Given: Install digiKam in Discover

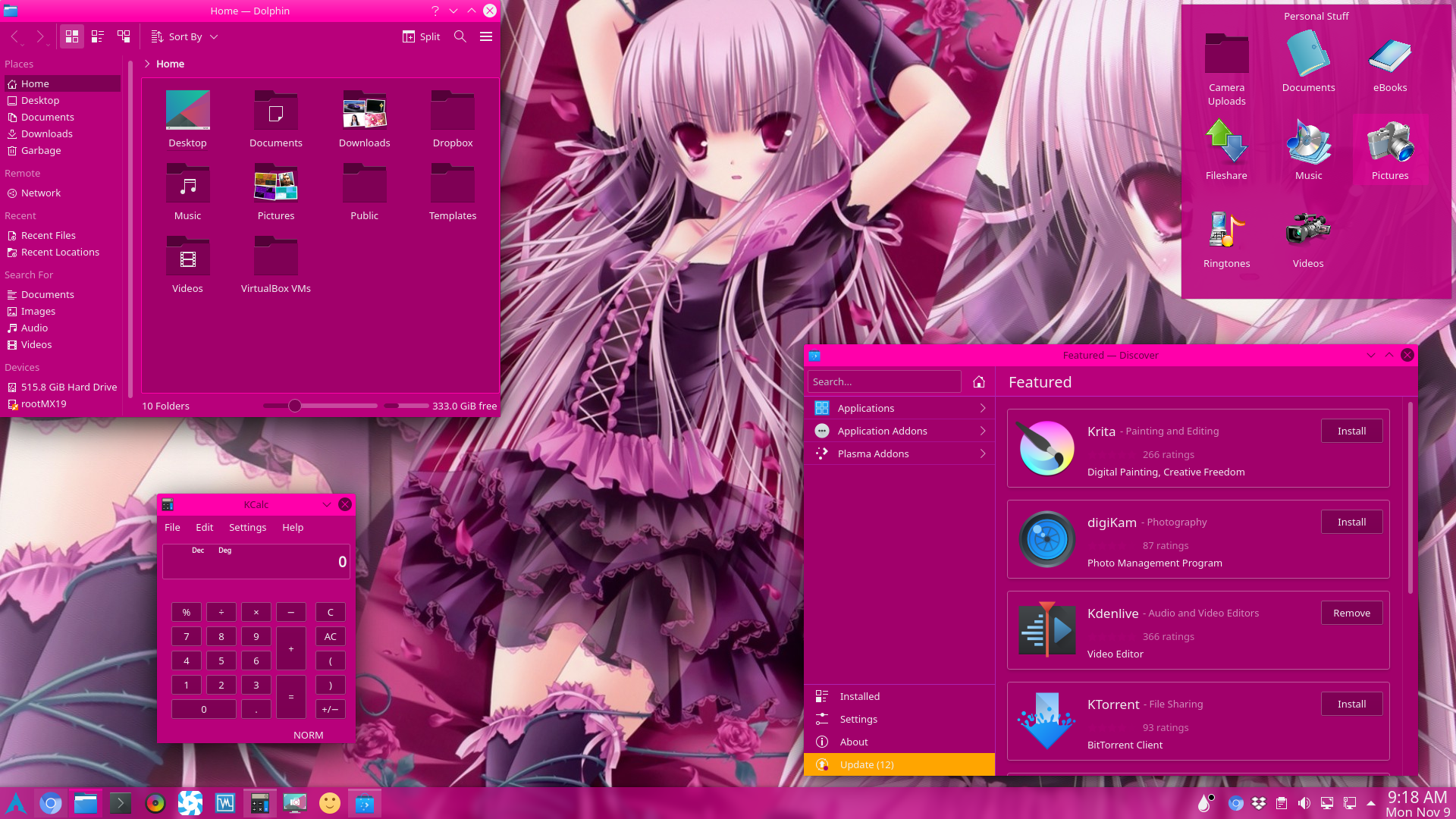Looking at the screenshot, I should [x=1351, y=522].
